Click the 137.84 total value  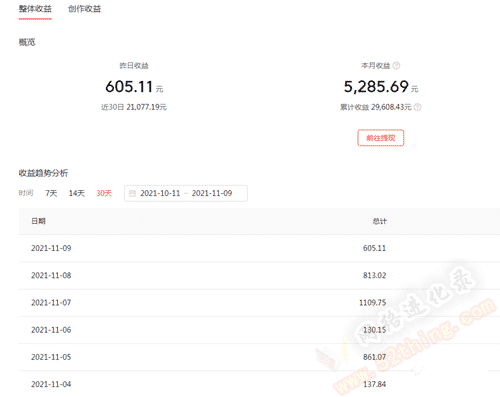coord(374,384)
